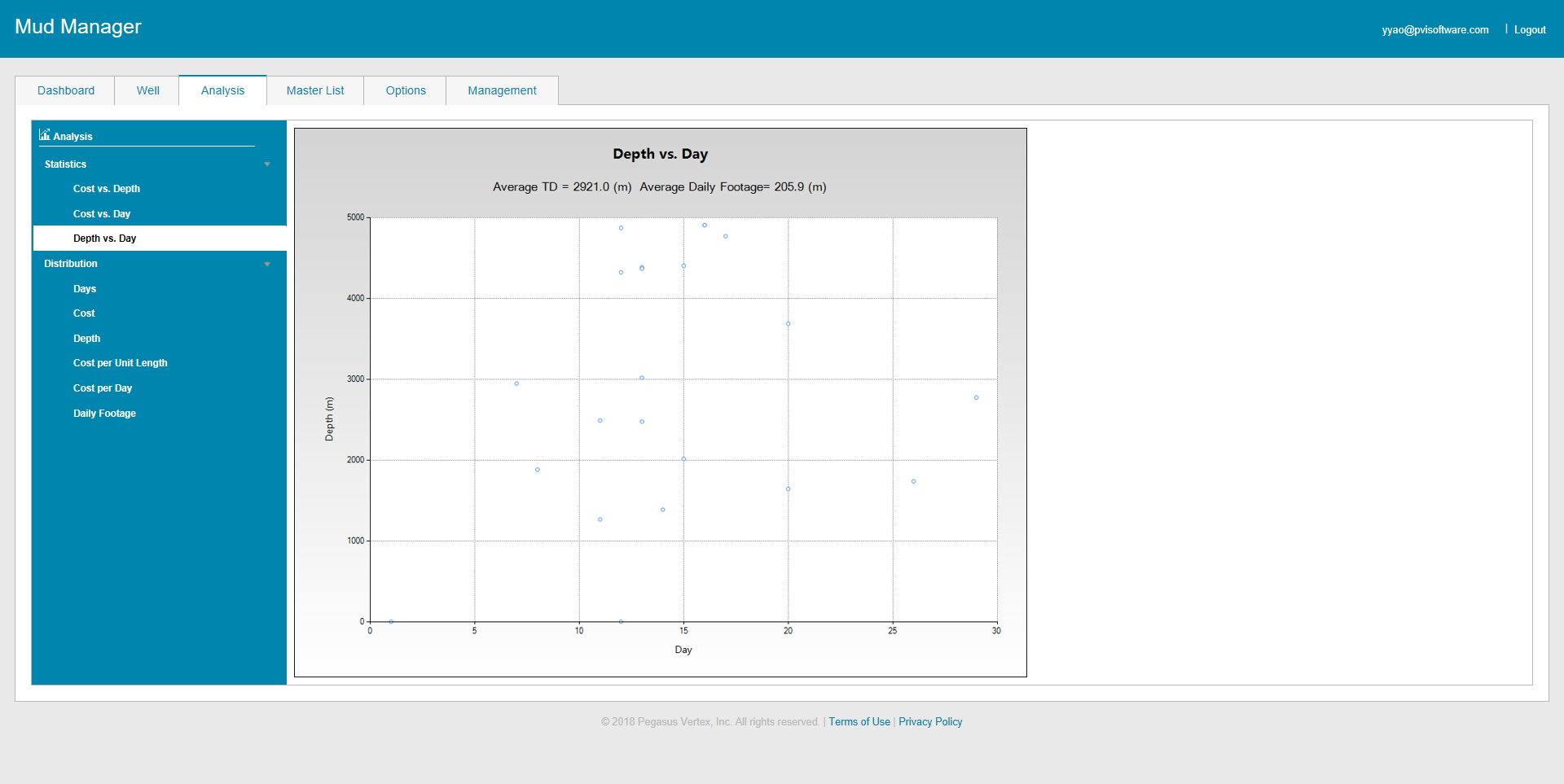Select Cost vs. Day statistics item

[102, 214]
